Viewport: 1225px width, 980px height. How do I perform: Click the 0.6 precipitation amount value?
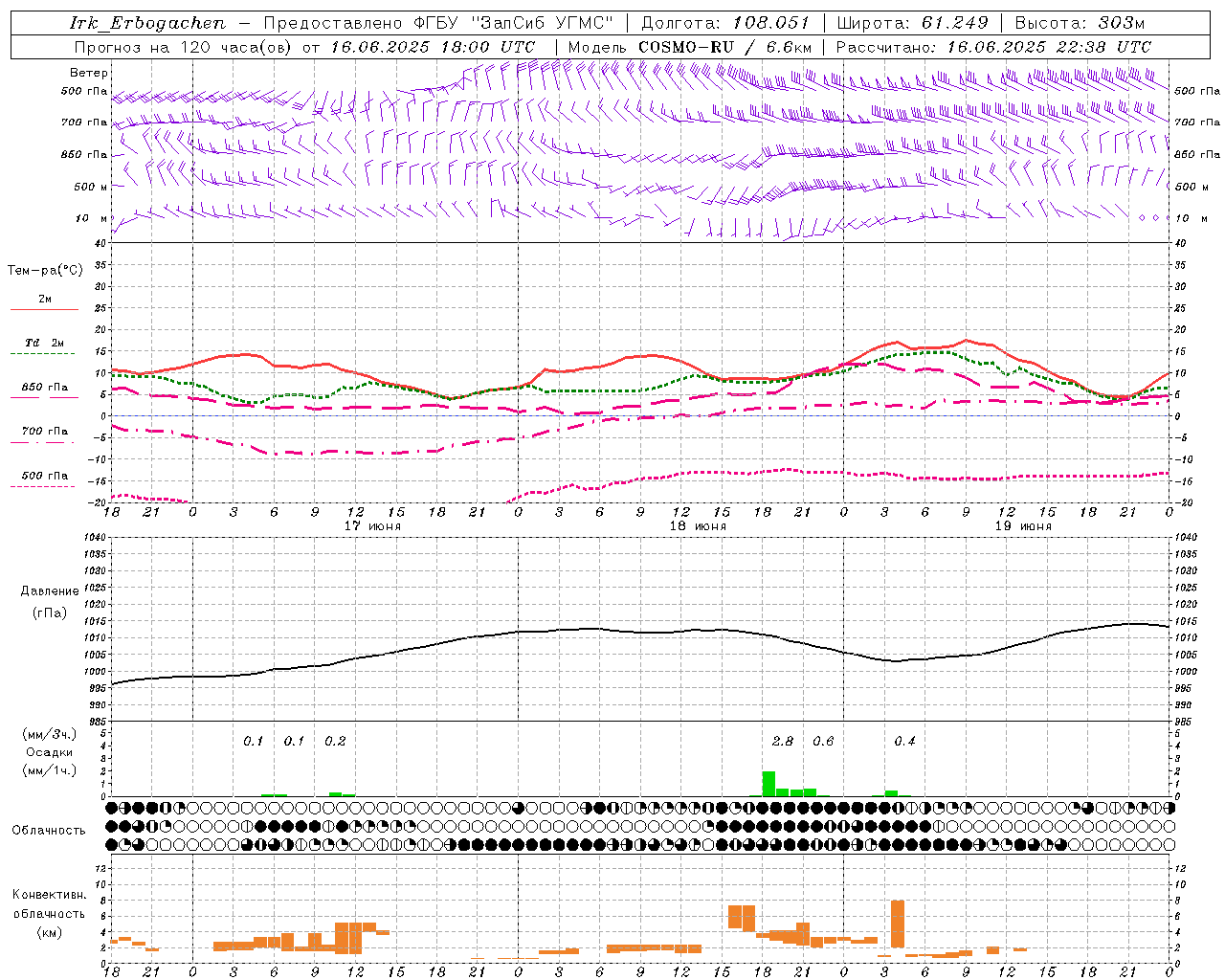coord(823,742)
